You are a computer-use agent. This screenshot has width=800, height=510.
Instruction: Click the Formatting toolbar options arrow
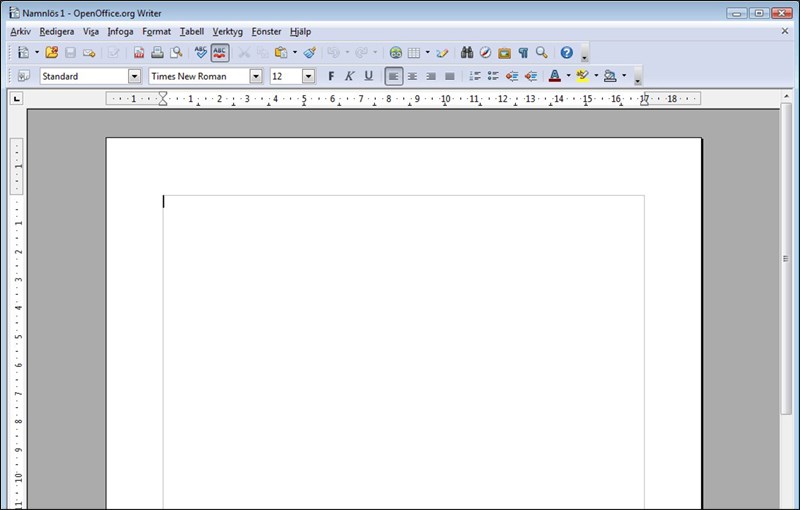coord(637,76)
